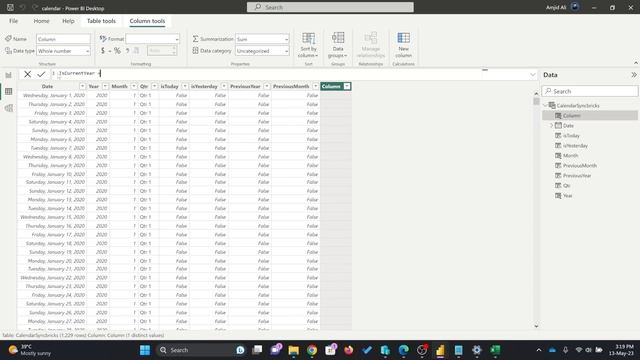Click the isYesterday column header
The height and width of the screenshot is (360, 640).
click(204, 86)
